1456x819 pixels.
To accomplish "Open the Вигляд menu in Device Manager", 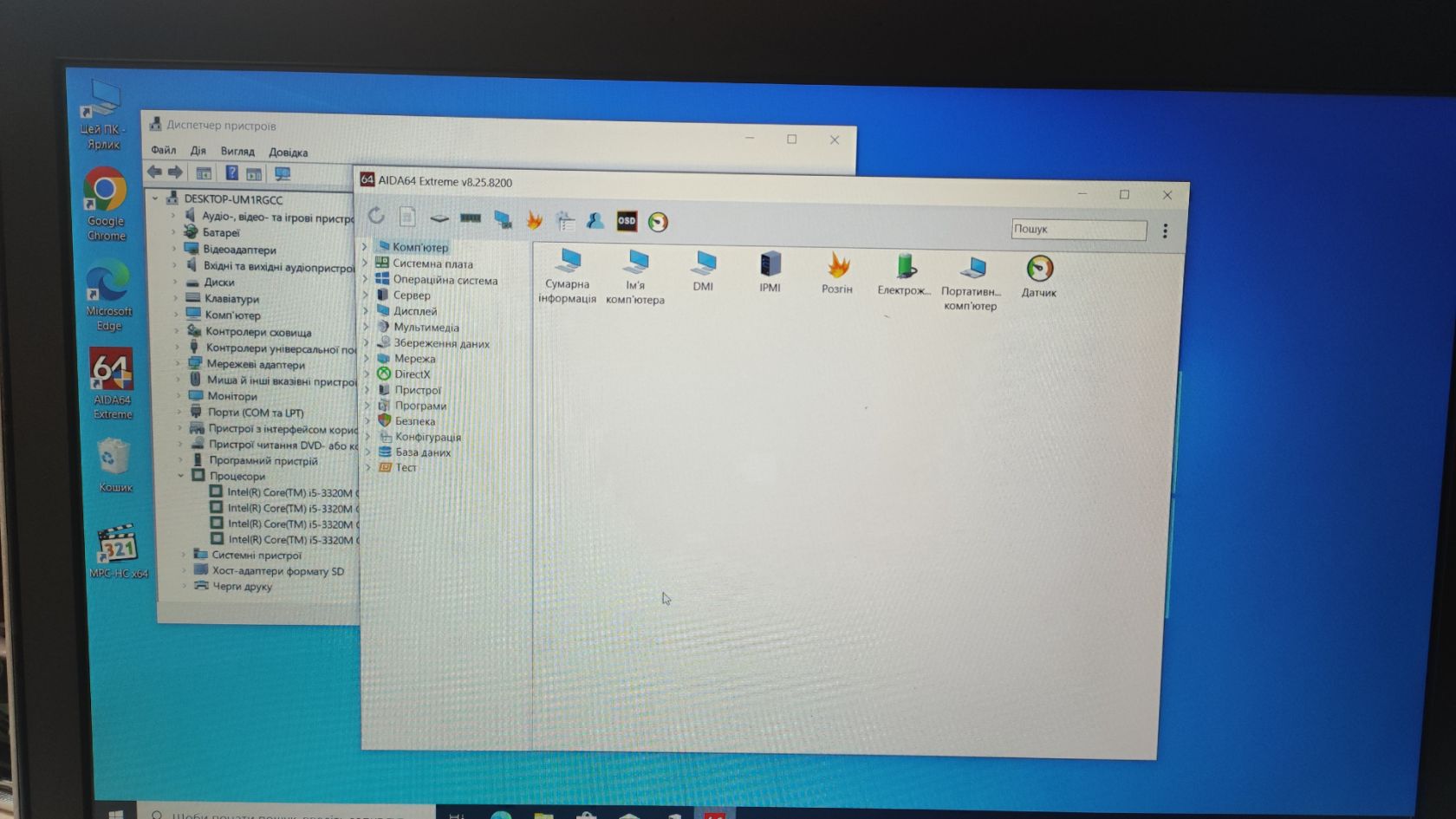I will (x=237, y=152).
